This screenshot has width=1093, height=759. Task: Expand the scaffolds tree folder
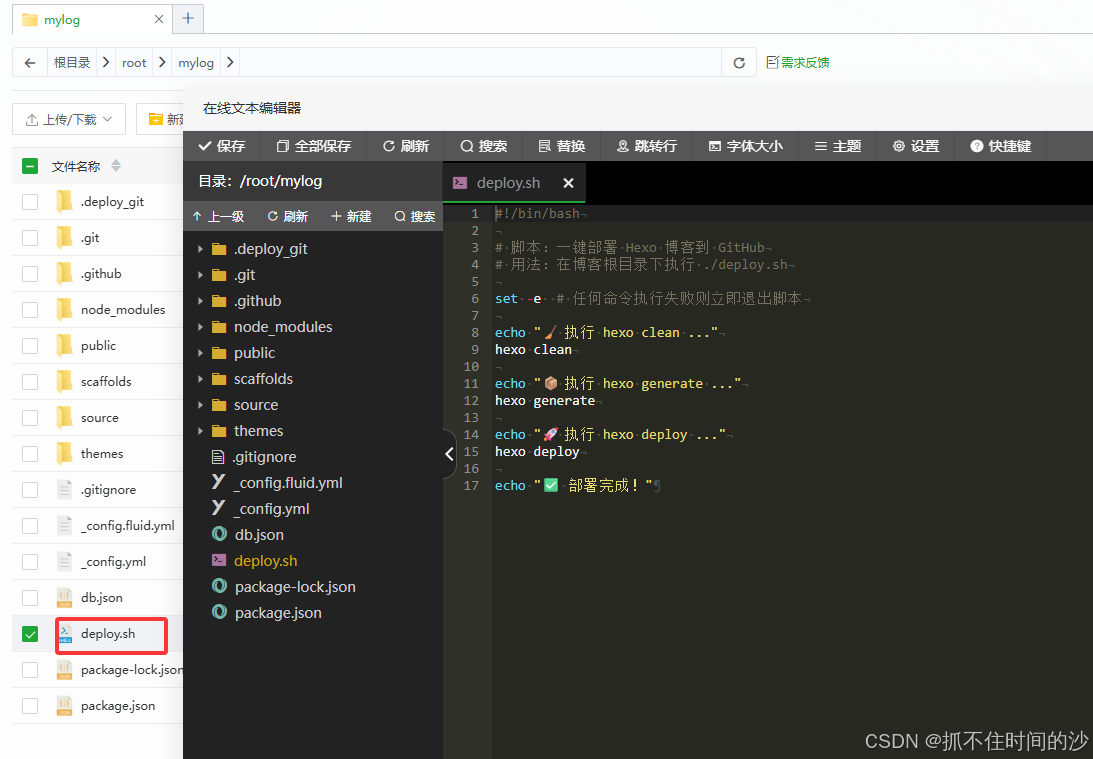200,379
